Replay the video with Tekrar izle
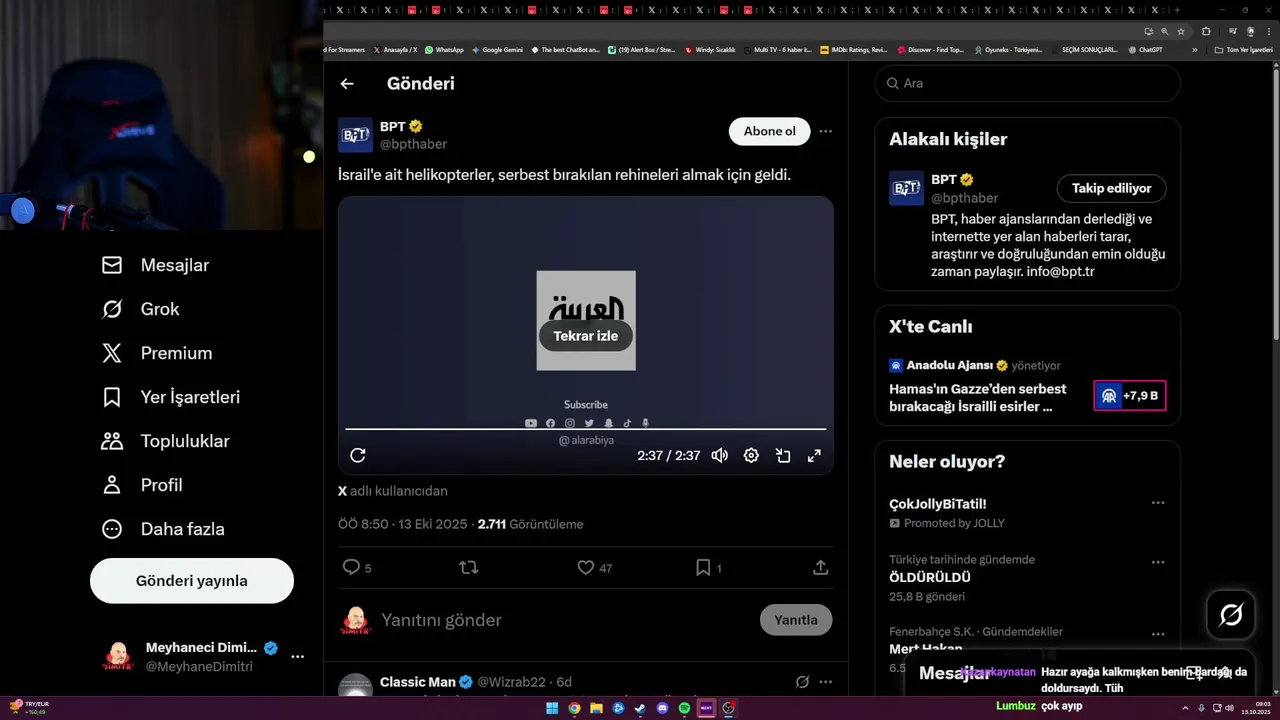The image size is (1280, 720). point(586,336)
